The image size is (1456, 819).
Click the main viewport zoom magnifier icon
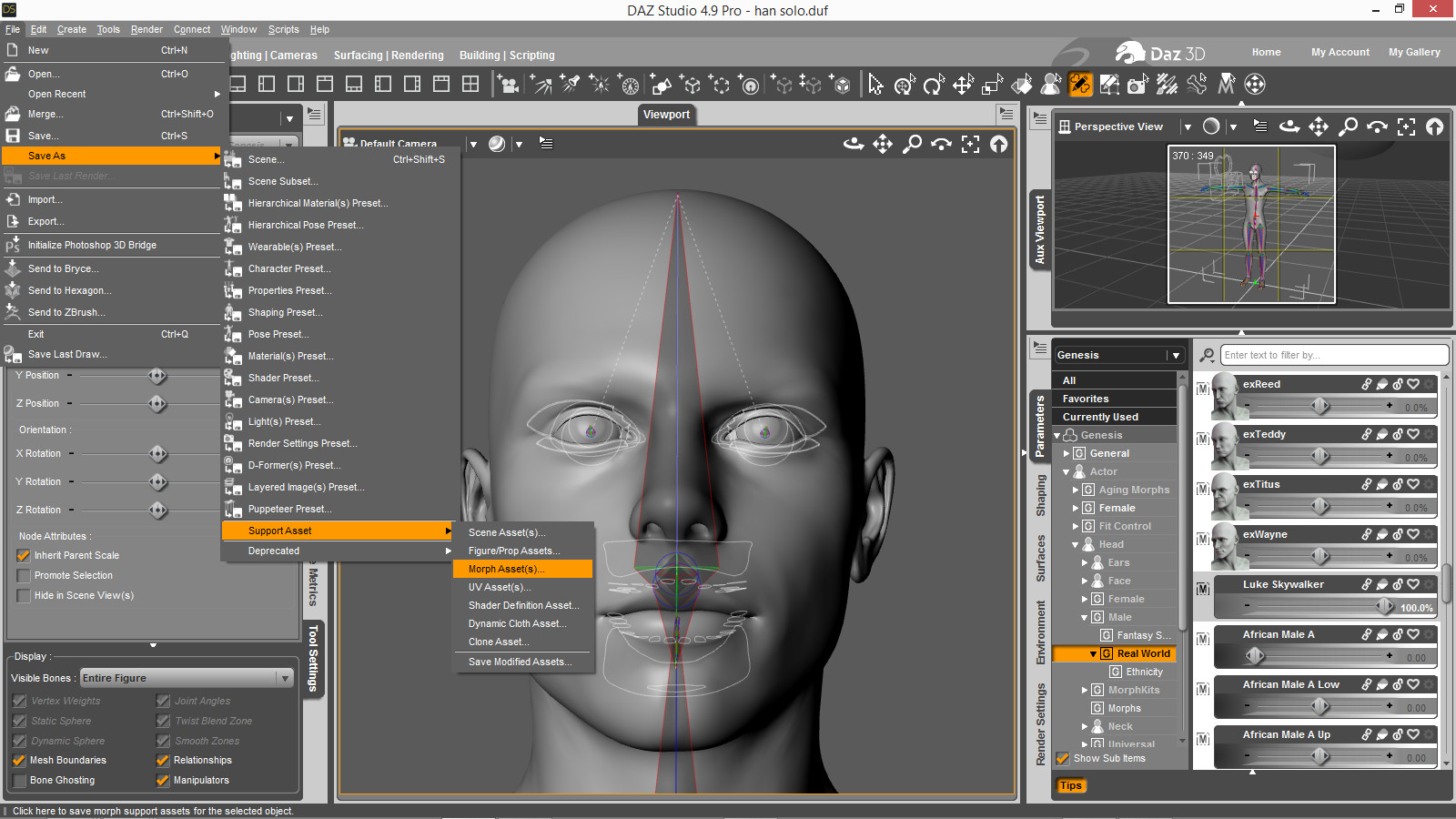[912, 144]
